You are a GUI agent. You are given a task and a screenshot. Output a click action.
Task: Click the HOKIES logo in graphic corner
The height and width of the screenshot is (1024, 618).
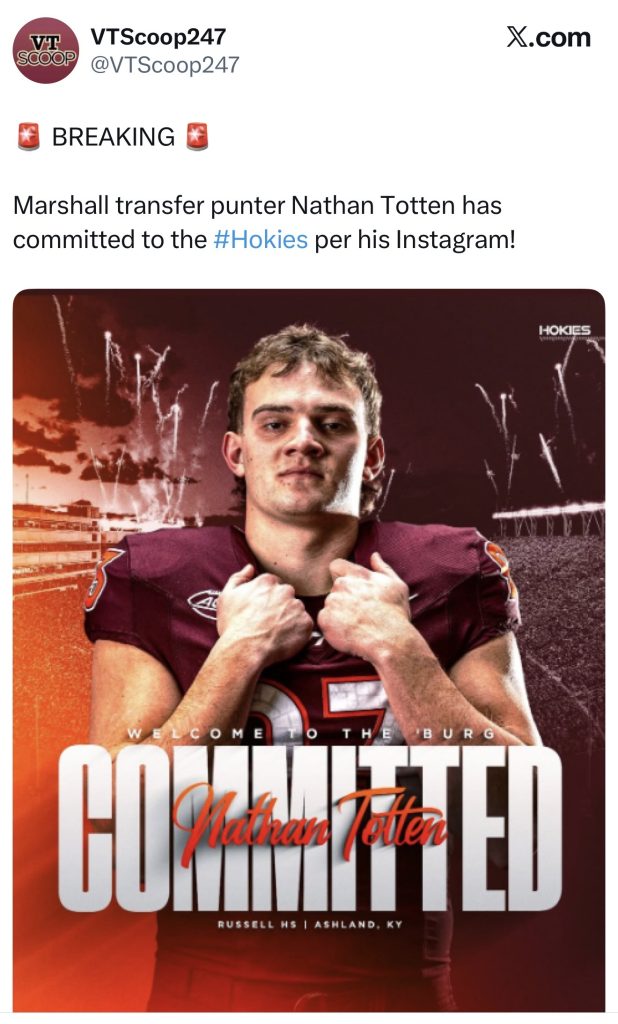tap(564, 332)
